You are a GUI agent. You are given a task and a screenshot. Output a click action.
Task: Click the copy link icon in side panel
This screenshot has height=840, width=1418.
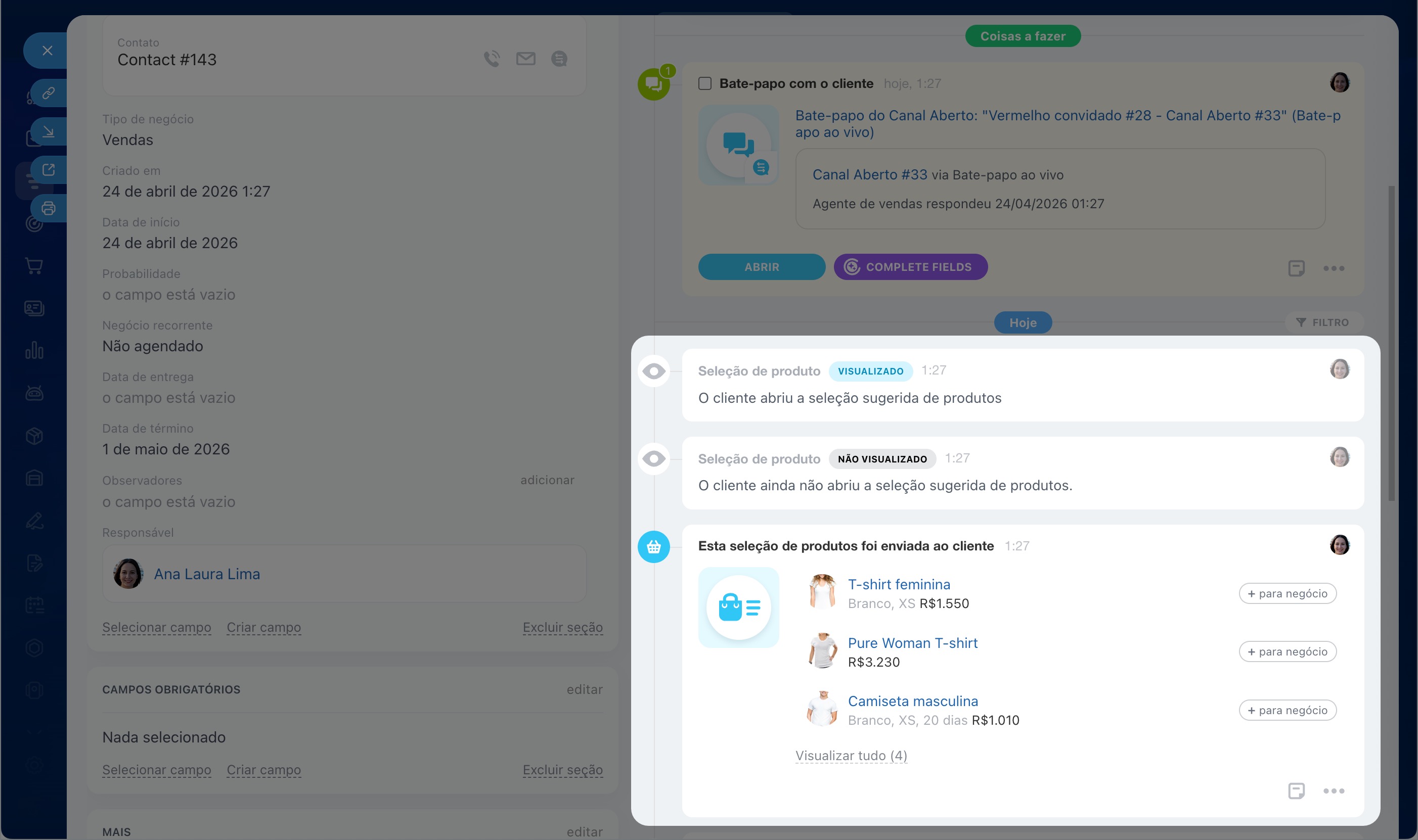pos(49,93)
